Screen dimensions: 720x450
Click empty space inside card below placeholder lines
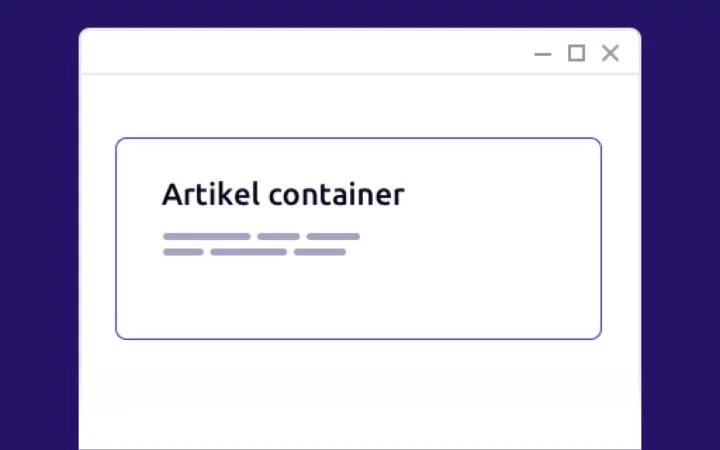click(x=358, y=300)
